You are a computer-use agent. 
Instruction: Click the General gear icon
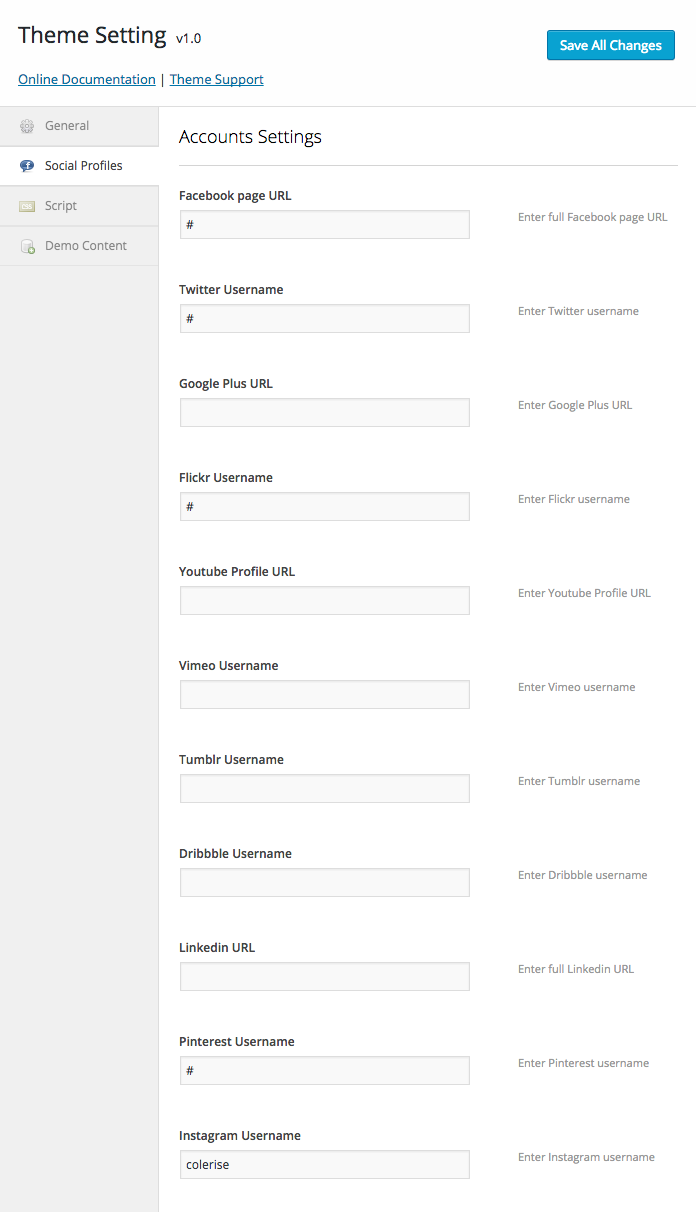27,126
